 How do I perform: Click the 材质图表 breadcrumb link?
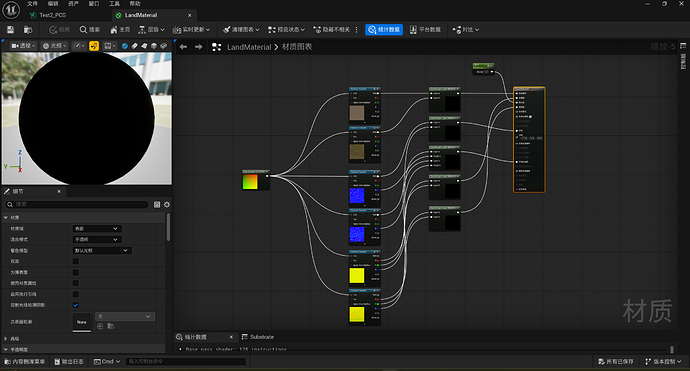coord(297,47)
